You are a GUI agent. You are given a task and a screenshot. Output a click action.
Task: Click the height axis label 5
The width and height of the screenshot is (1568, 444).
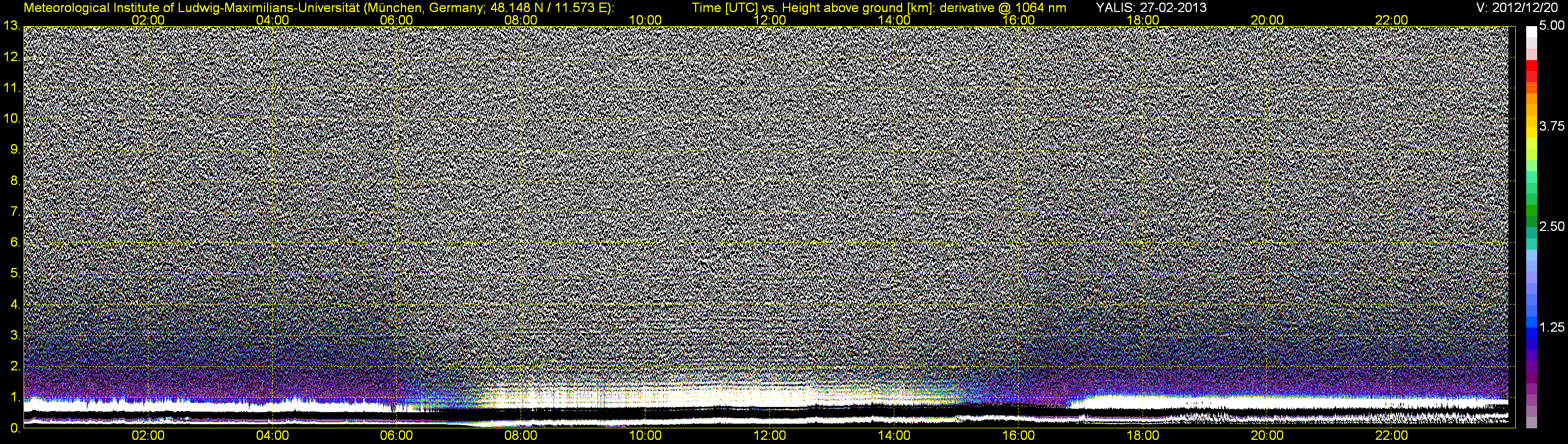15,274
